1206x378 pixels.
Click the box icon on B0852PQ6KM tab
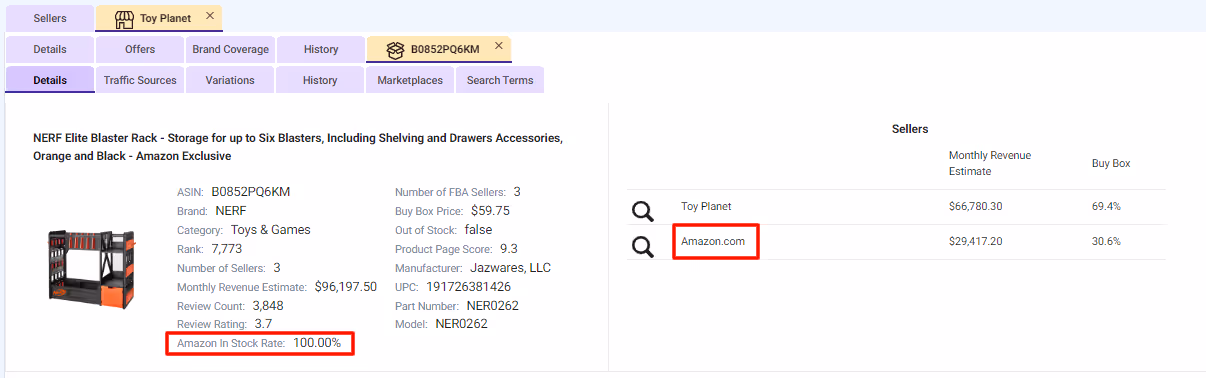click(396, 49)
